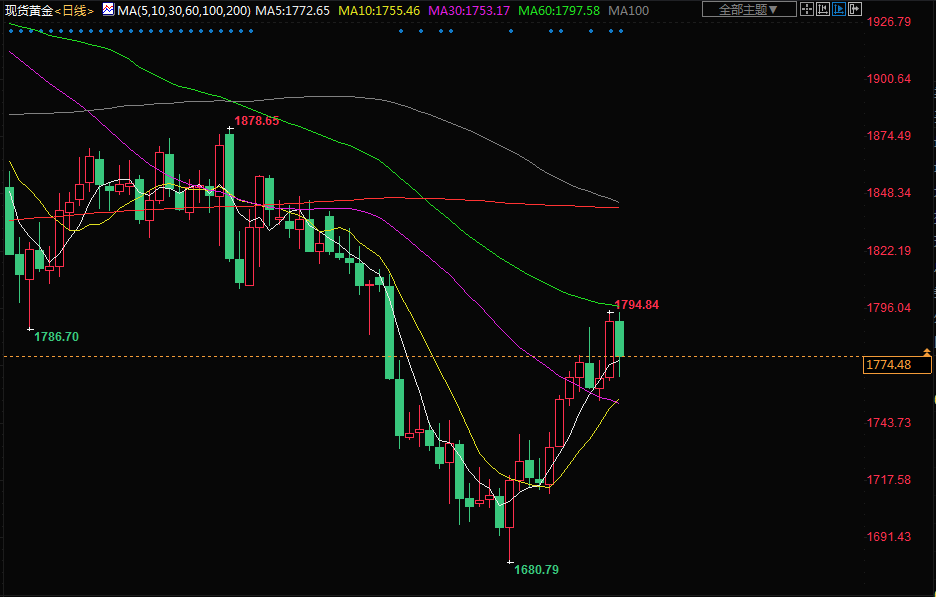Click the crosshair cursor icon in toolbar
Image resolution: width=936 pixels, height=597 pixels.
click(x=807, y=10)
